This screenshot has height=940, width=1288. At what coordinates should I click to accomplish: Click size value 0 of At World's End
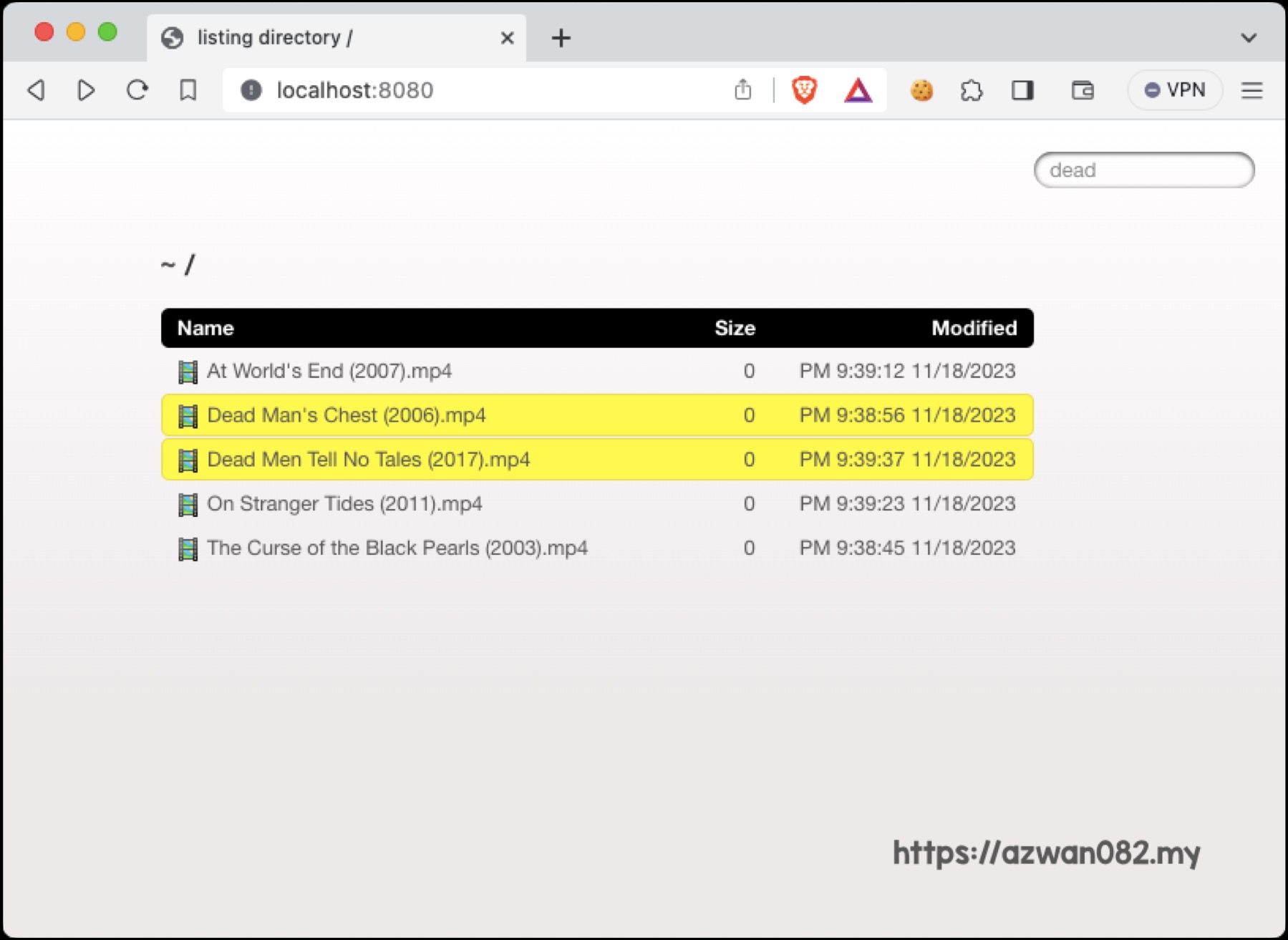click(749, 371)
